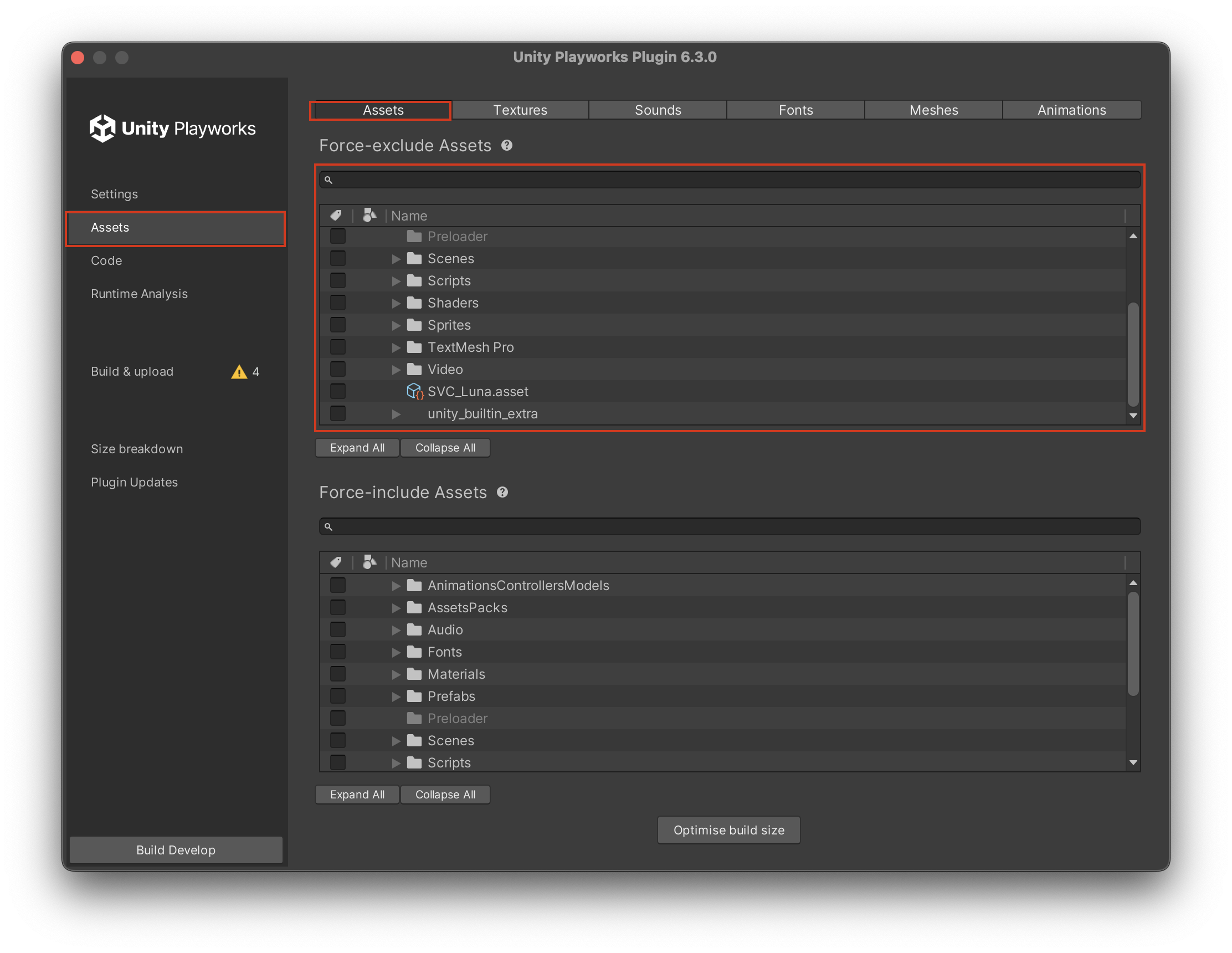1232x953 pixels.
Task: Click the Build Develop button
Action: coord(176,850)
